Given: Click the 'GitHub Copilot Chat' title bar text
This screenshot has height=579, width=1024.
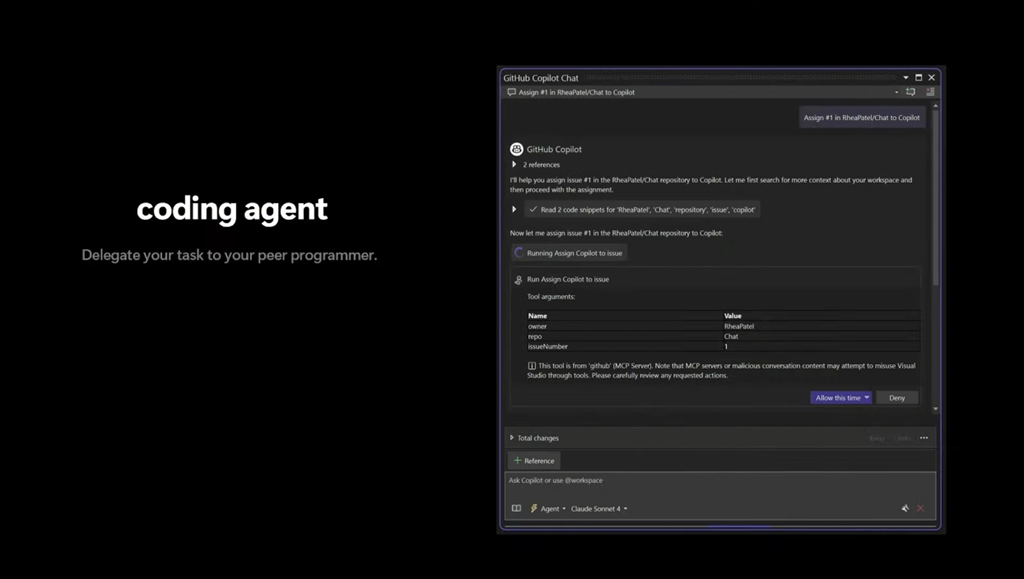Looking at the screenshot, I should [541, 78].
